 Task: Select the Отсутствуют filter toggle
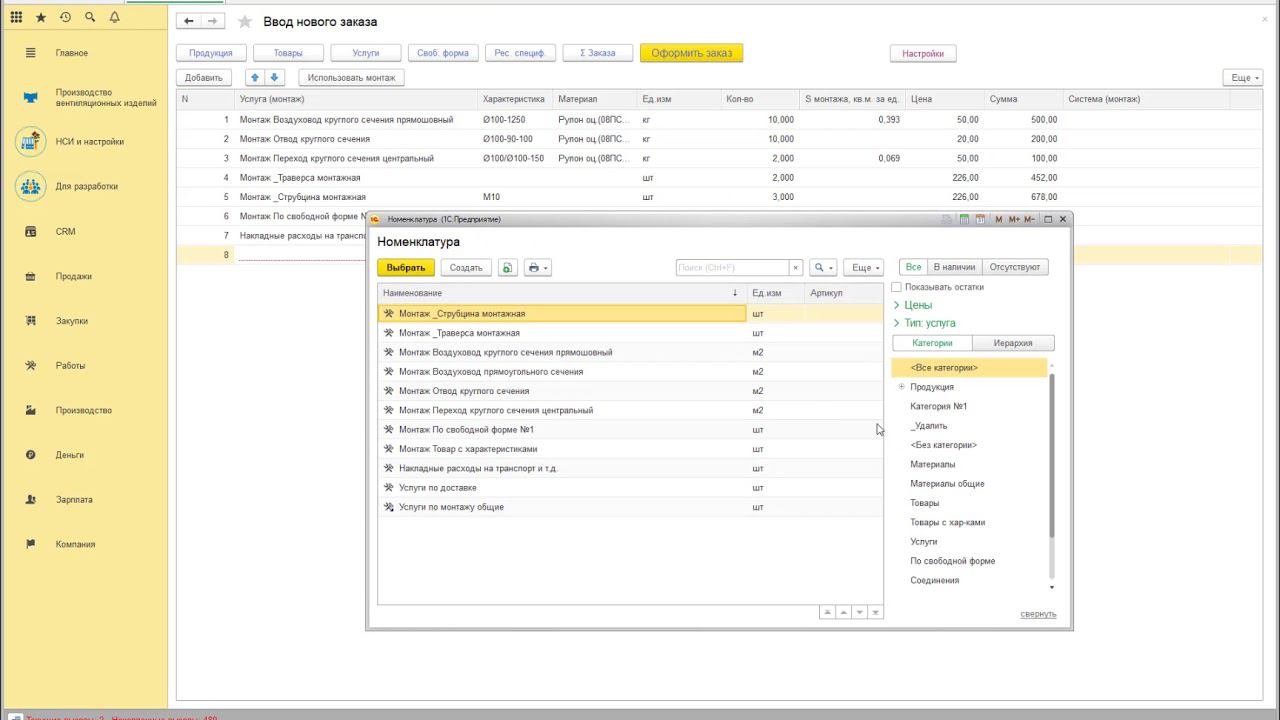pyautogui.click(x=1015, y=267)
